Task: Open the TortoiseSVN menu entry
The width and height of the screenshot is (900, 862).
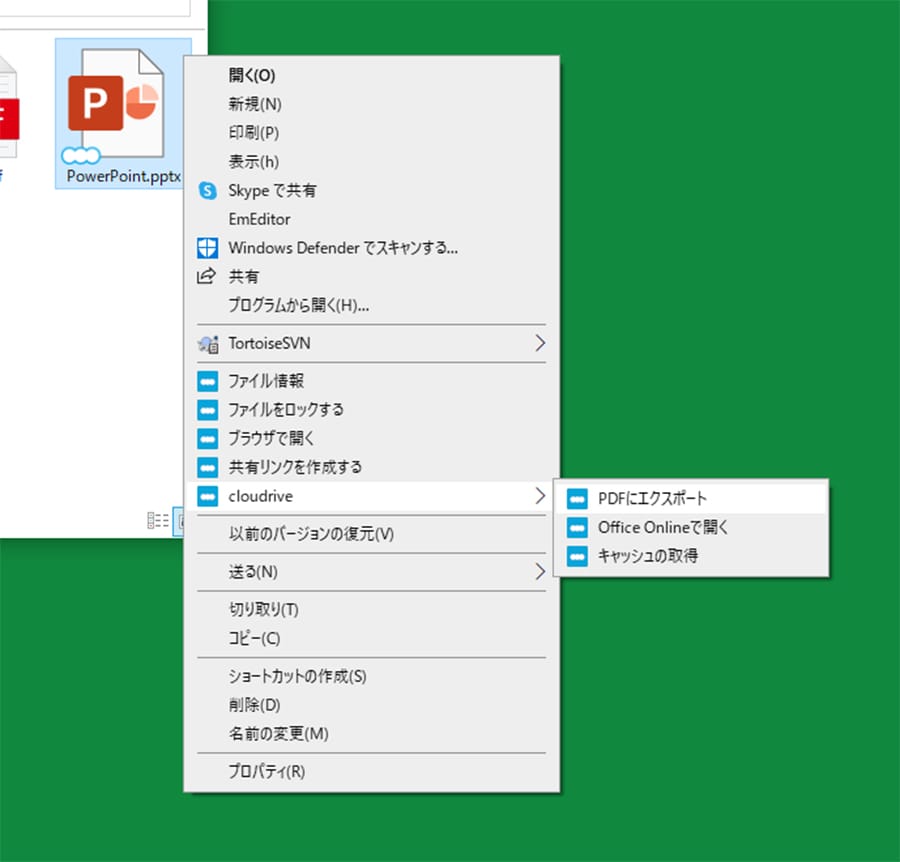Action: 371,343
